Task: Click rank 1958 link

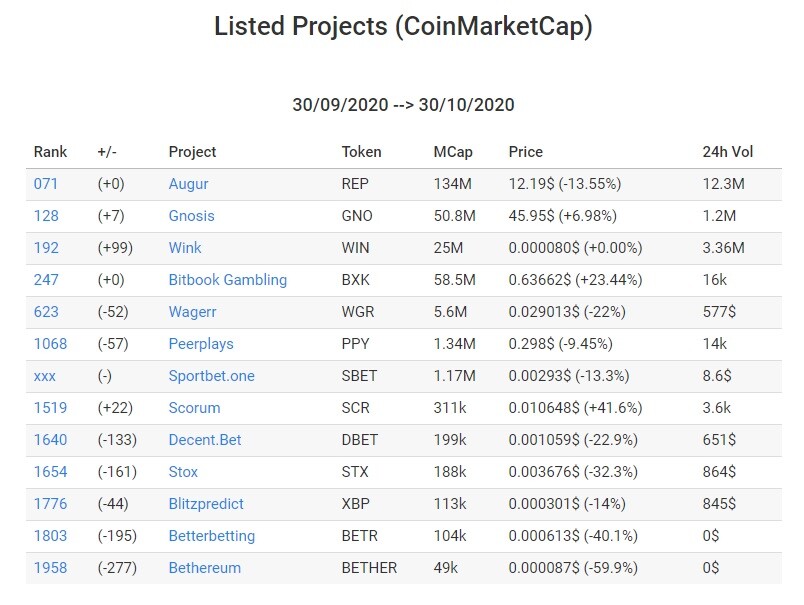Action: click(50, 568)
